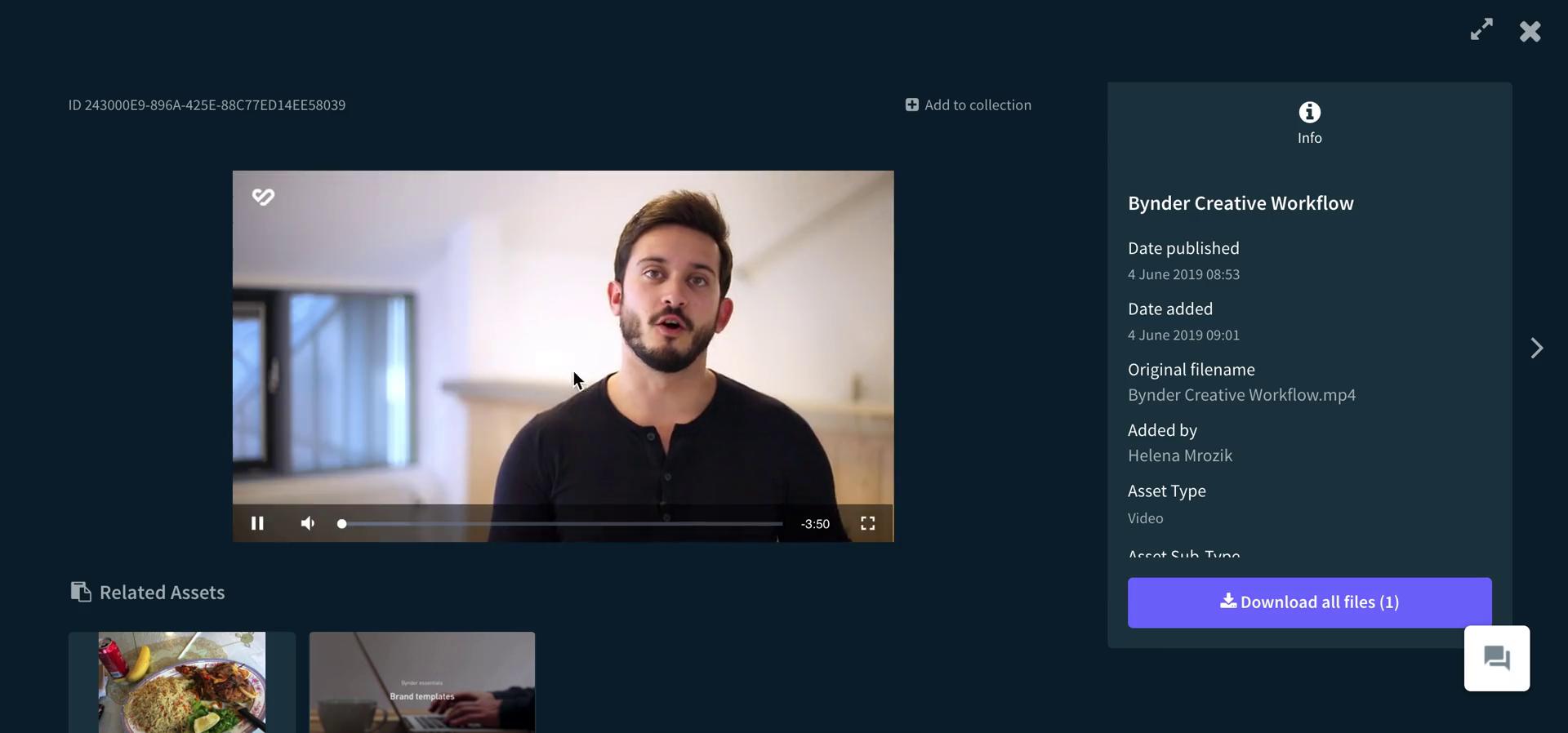Screen dimensions: 1568x733
Task: Click Helena Mrozik name
Action: (x=1180, y=455)
